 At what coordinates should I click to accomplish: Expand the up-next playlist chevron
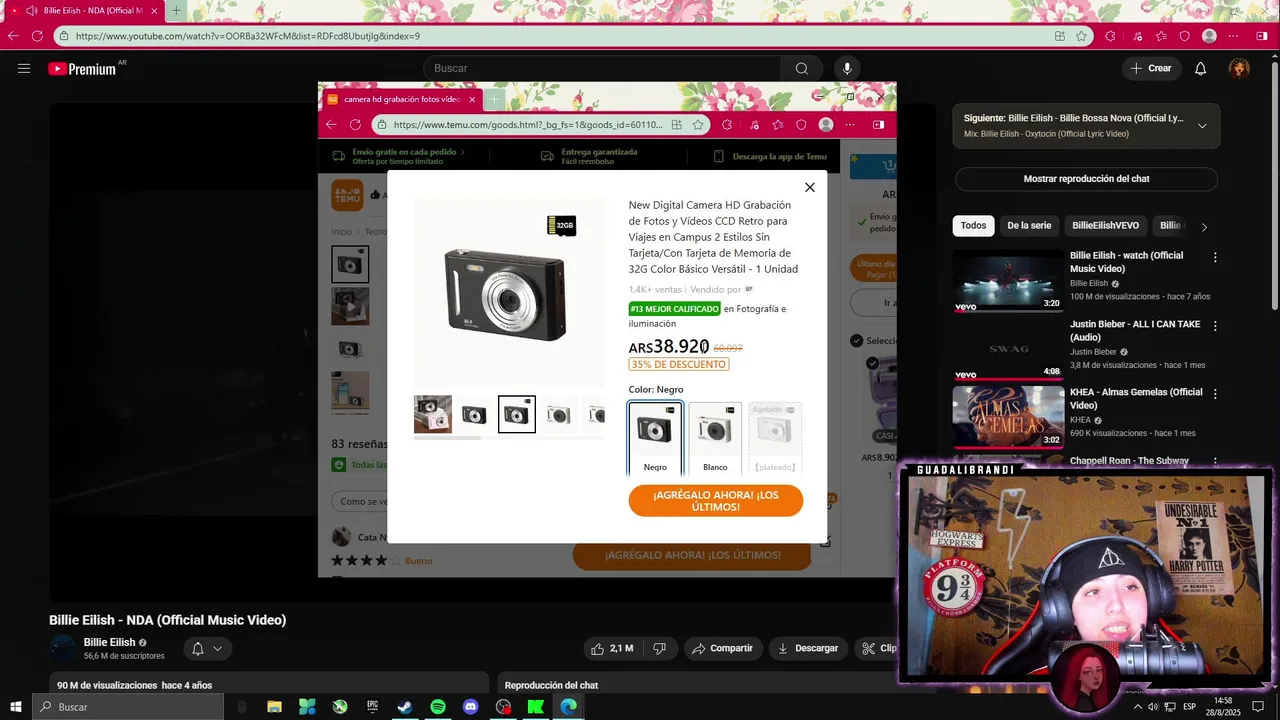coord(1202,126)
